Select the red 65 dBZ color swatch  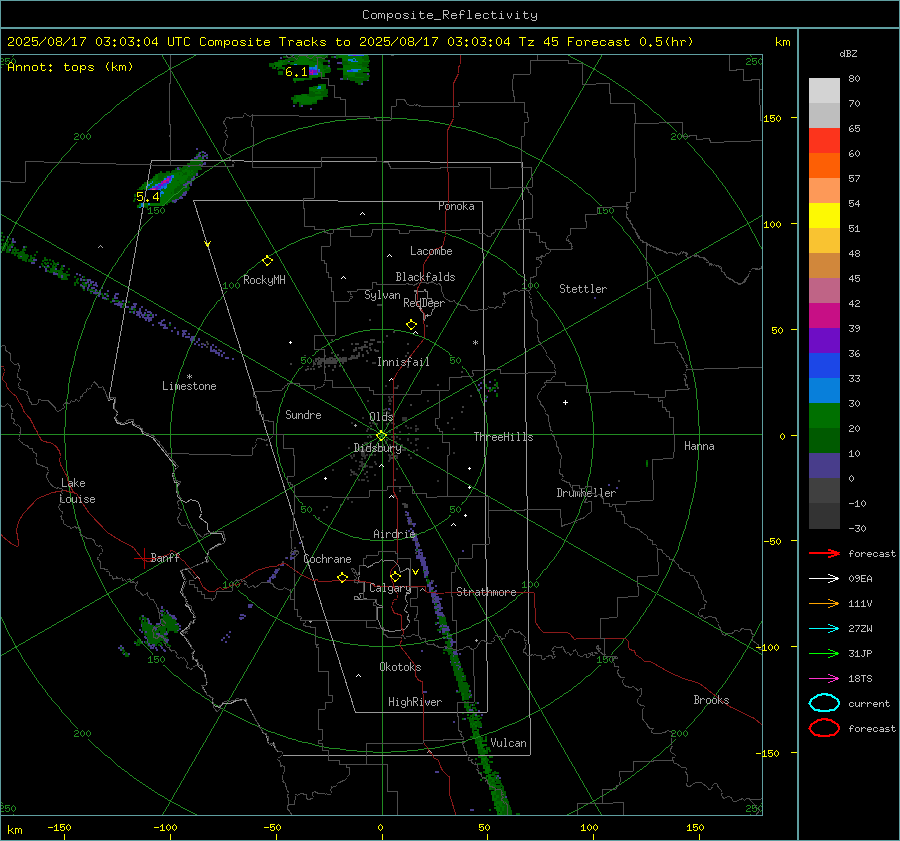(824, 140)
